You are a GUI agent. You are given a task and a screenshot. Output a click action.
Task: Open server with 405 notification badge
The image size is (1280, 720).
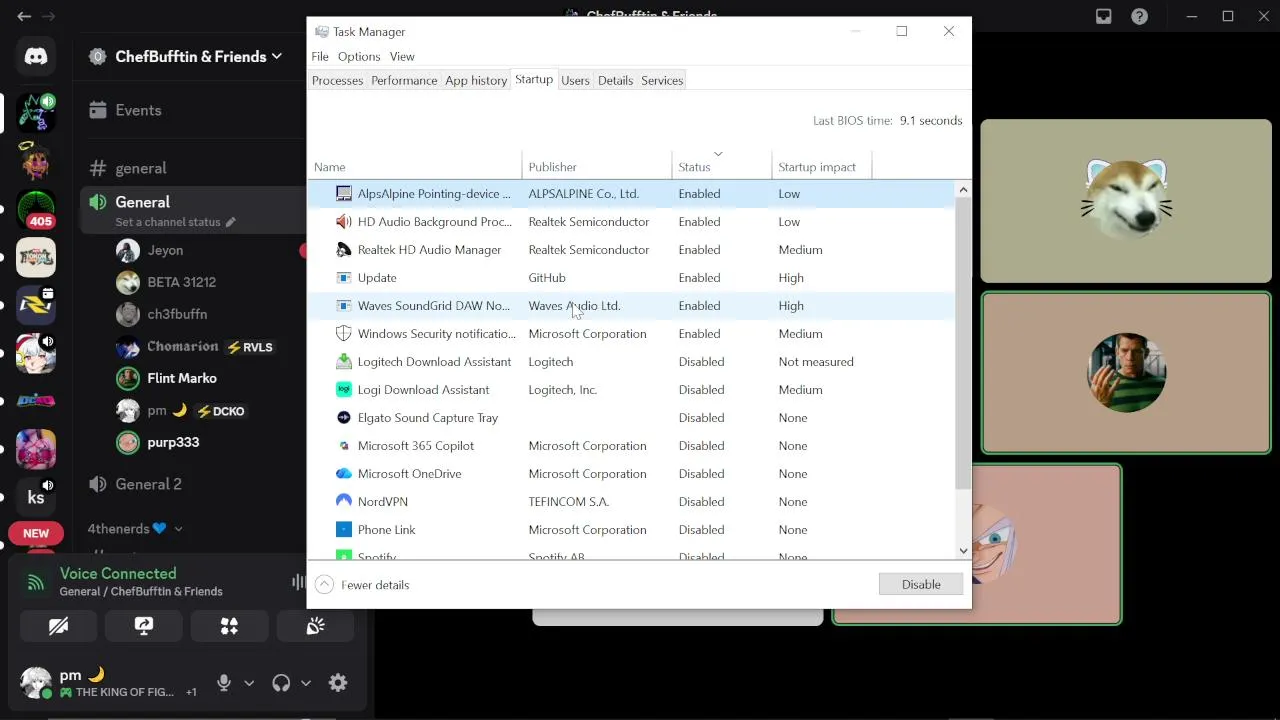click(x=37, y=208)
